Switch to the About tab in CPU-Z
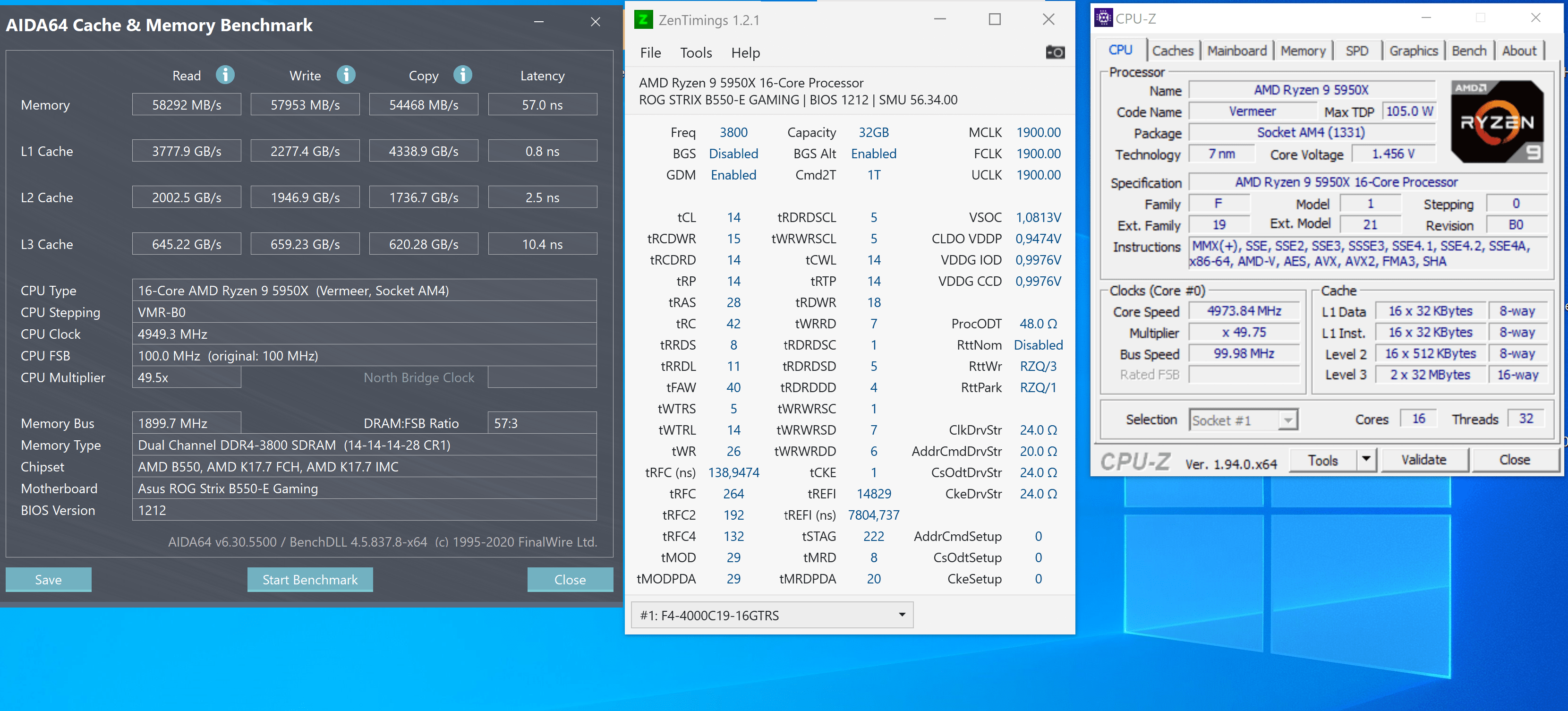The image size is (1568, 711). point(1519,51)
